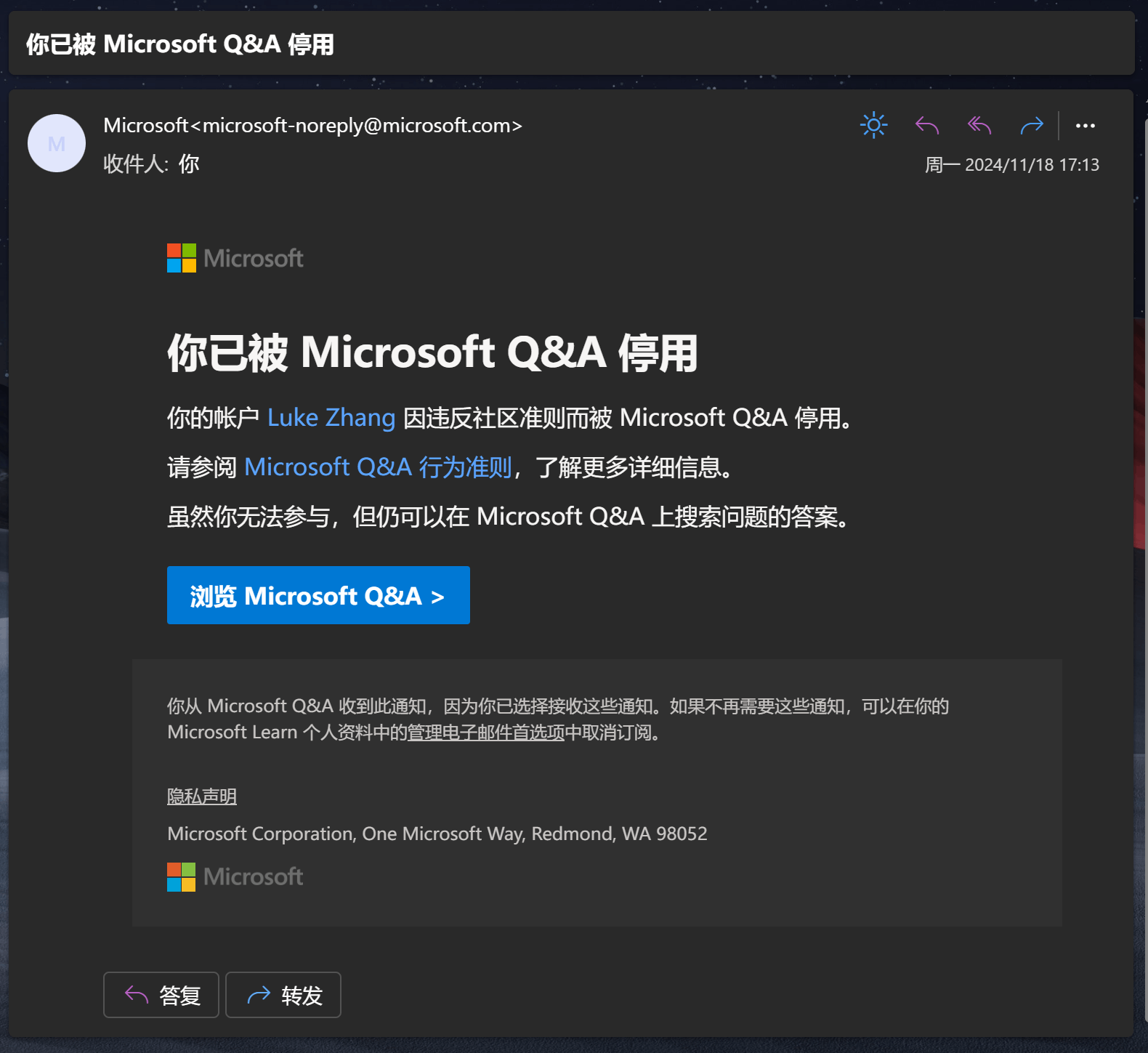
Task: Click the footer notice starting 你从 Microsoft Q&A 收到此通知
Action: coord(558,719)
